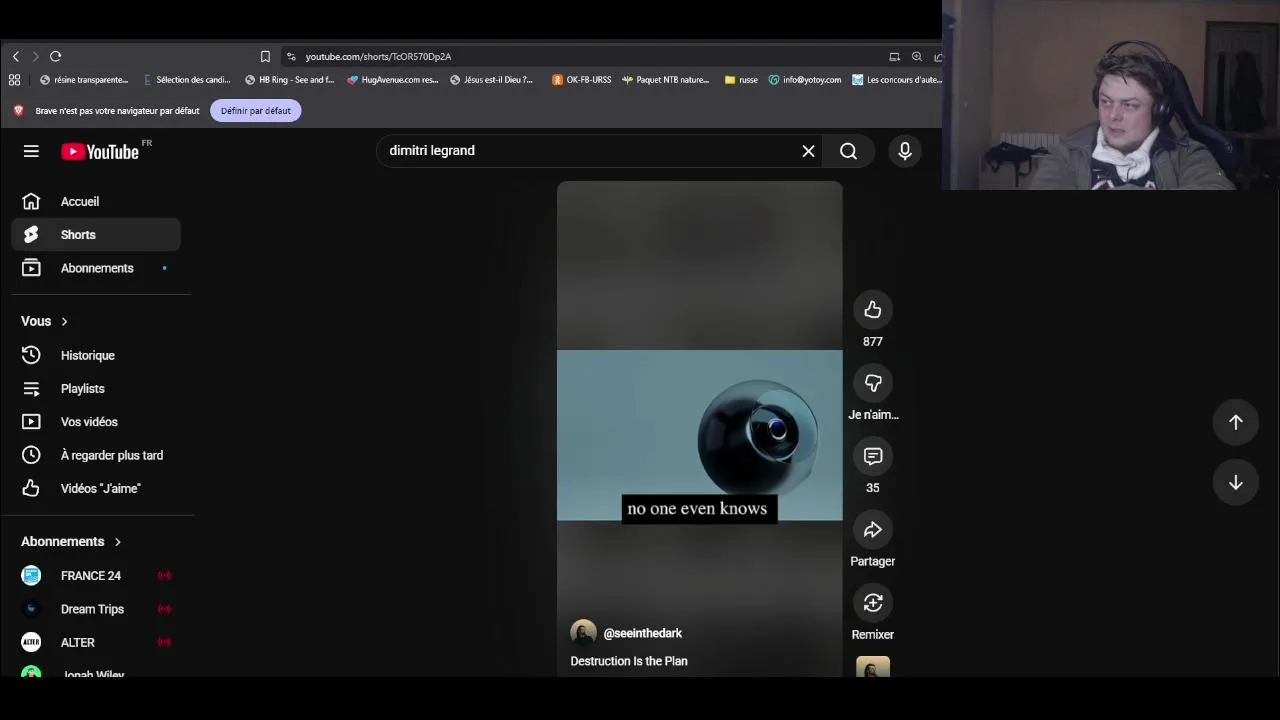Click the Remixer icon

[873, 603]
